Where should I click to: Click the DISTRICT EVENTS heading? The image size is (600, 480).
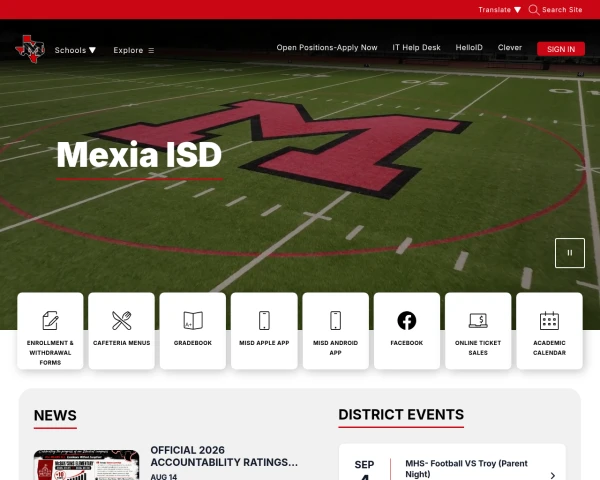point(401,415)
